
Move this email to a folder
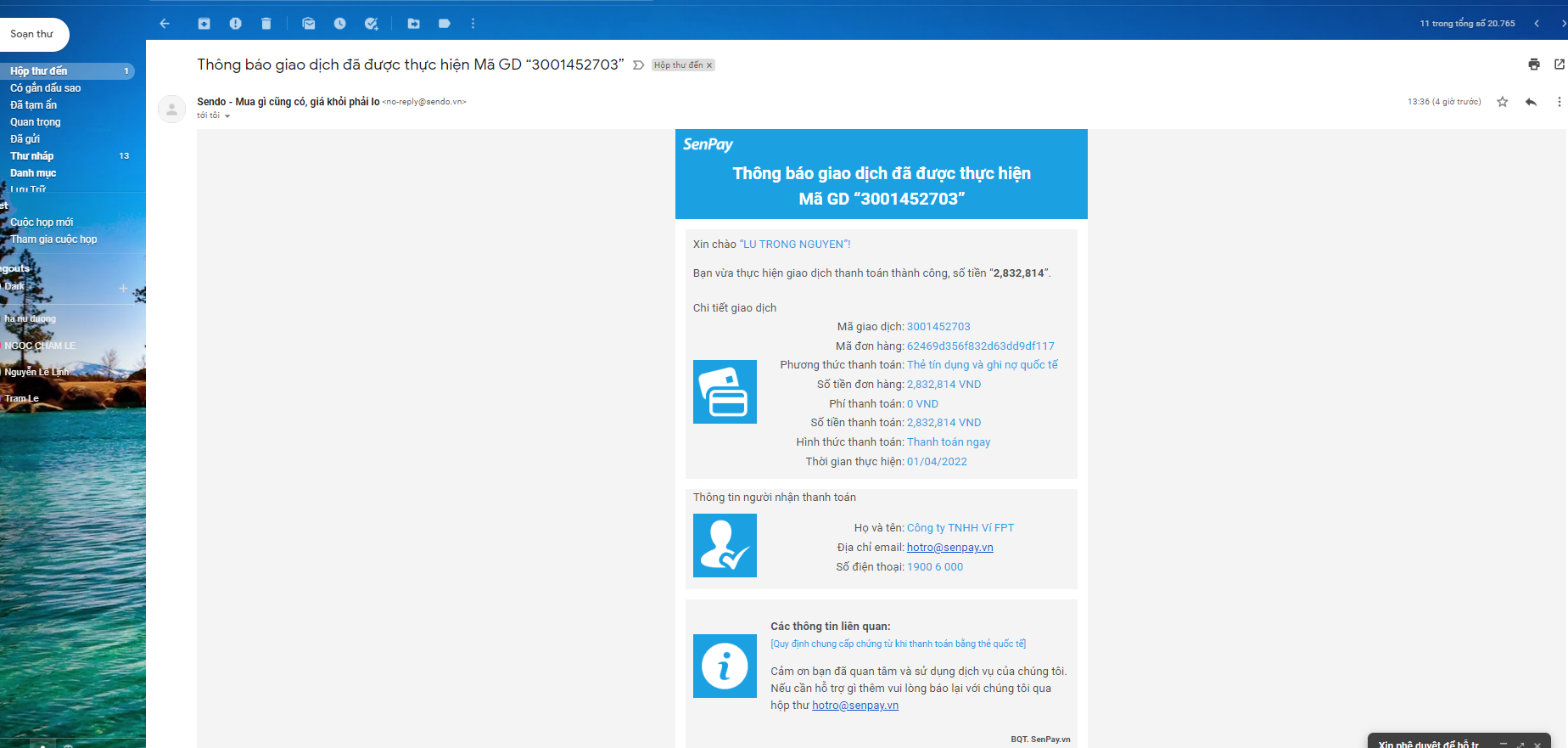coord(414,24)
